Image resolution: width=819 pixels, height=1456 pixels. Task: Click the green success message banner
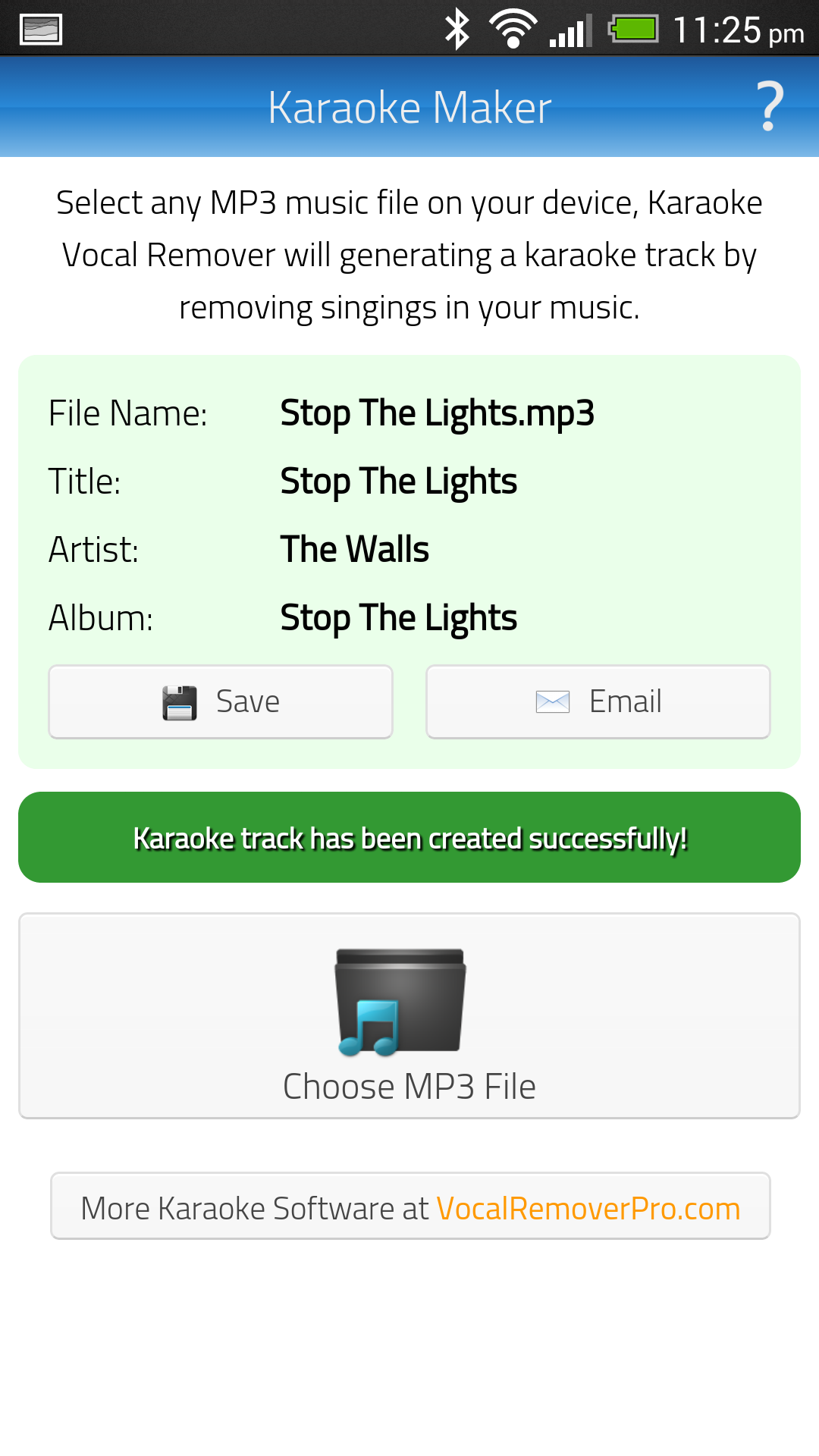click(409, 837)
